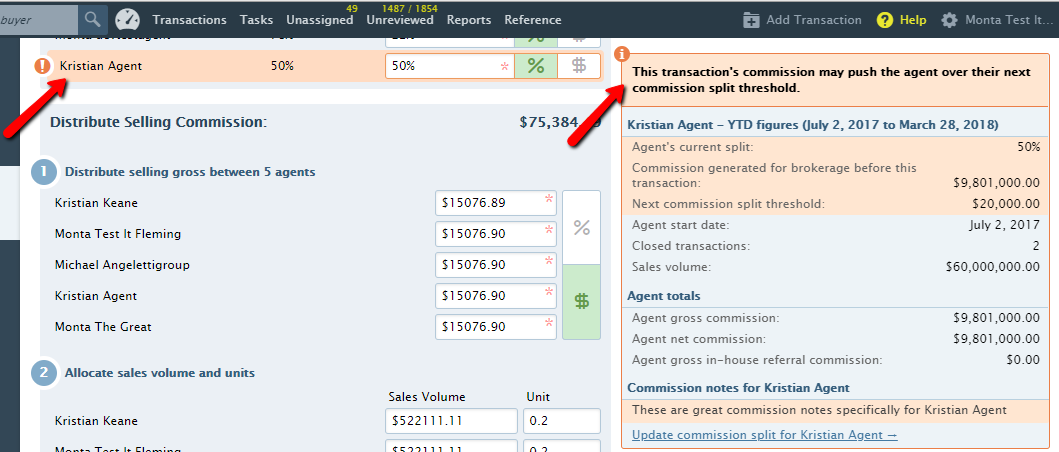Click the Agent totals heading
Screen dimensions: 1059x452
[x=664, y=296]
